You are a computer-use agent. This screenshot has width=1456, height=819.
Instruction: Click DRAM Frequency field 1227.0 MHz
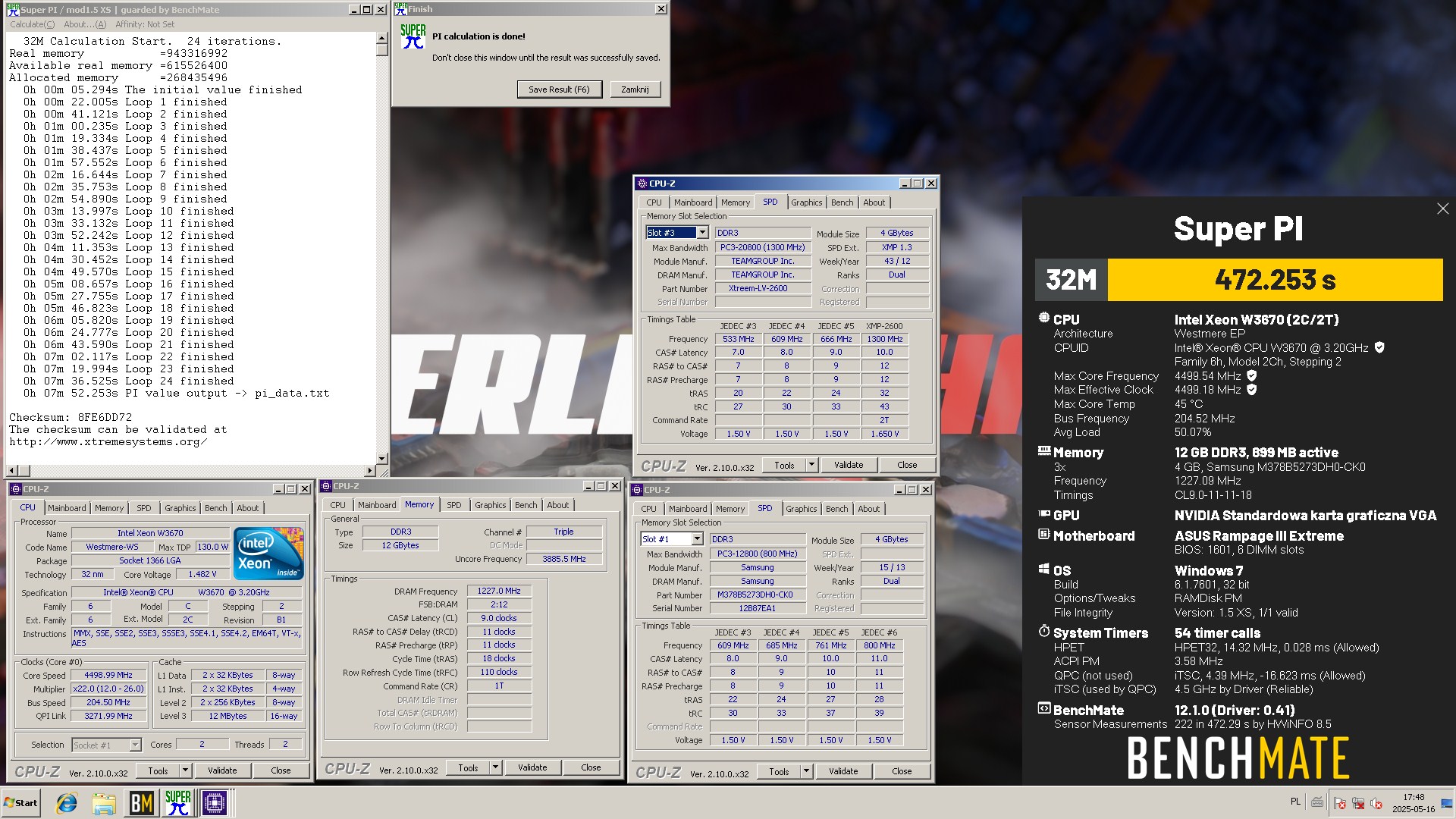click(x=499, y=591)
